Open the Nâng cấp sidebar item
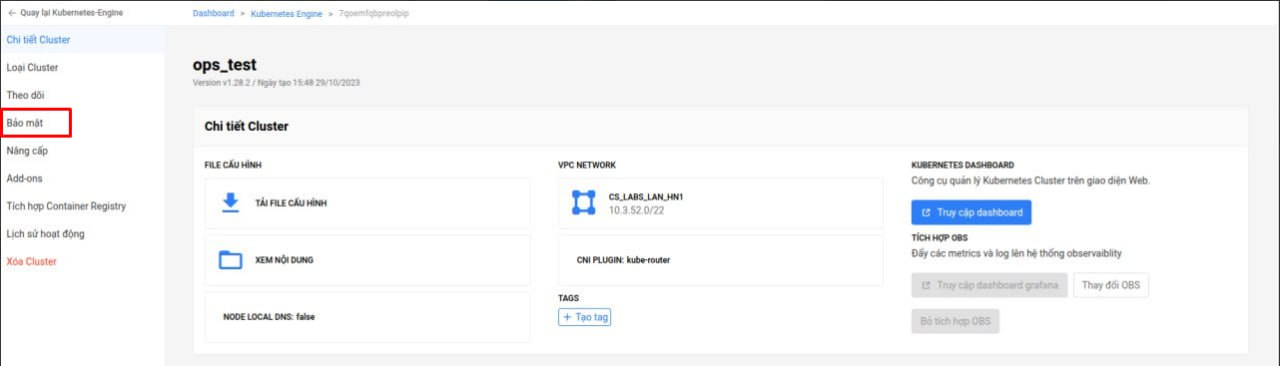 27,151
